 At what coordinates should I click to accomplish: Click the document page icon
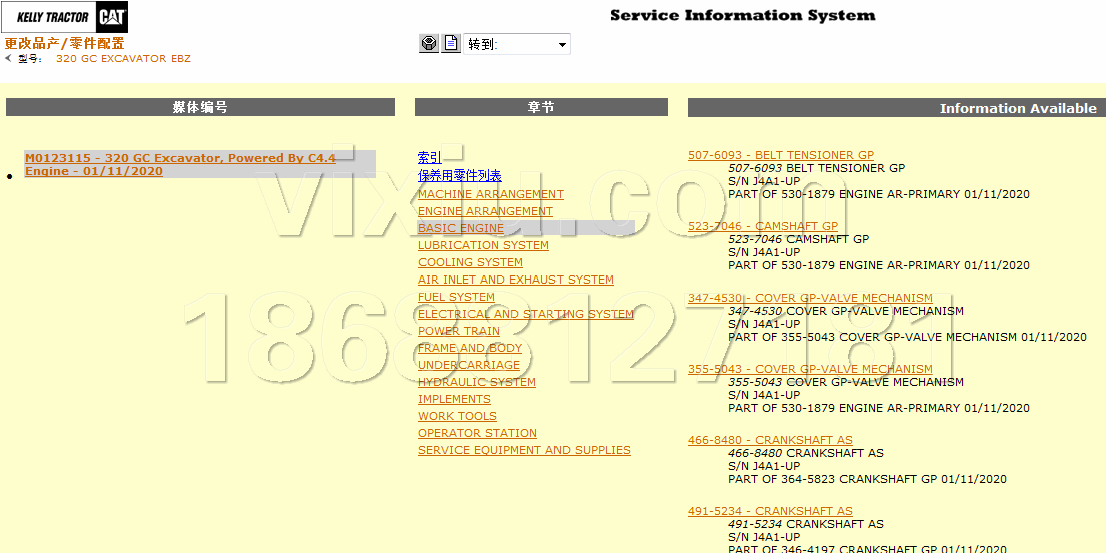451,43
